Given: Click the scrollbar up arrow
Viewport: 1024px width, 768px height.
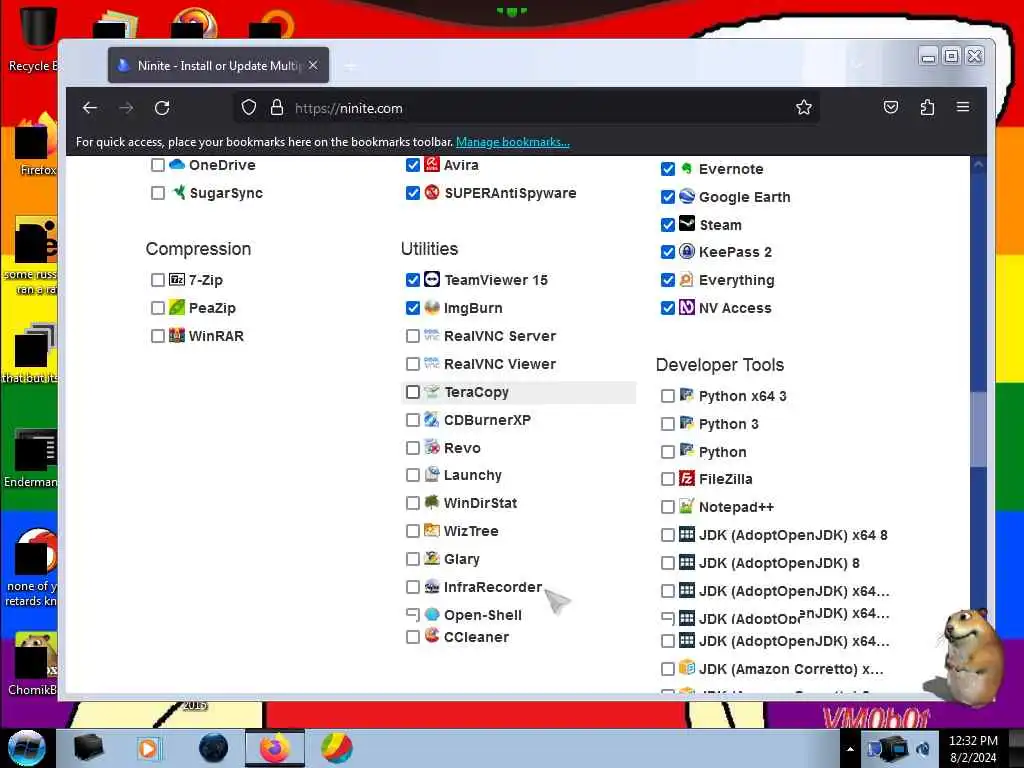Looking at the screenshot, I should [978, 165].
